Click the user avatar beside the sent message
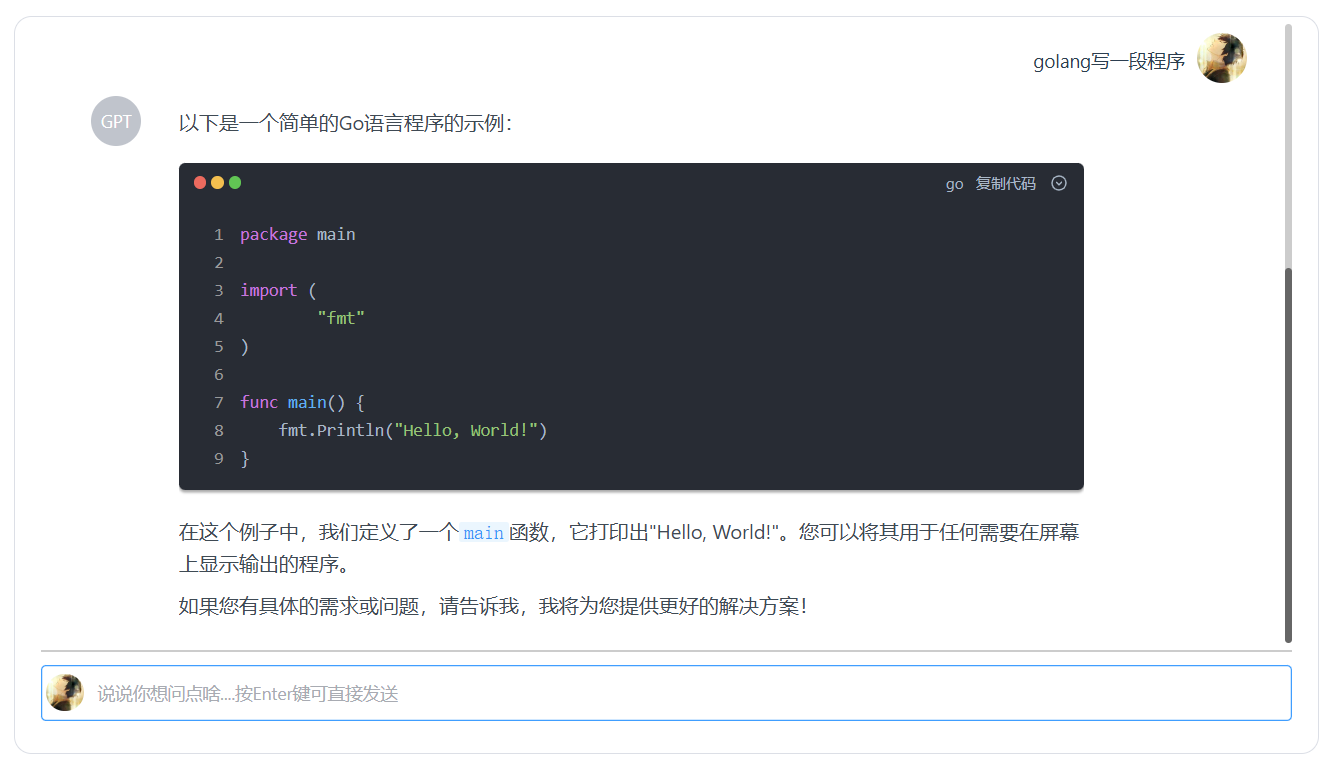Image resolution: width=1326 pixels, height=764 pixels. (x=1221, y=58)
